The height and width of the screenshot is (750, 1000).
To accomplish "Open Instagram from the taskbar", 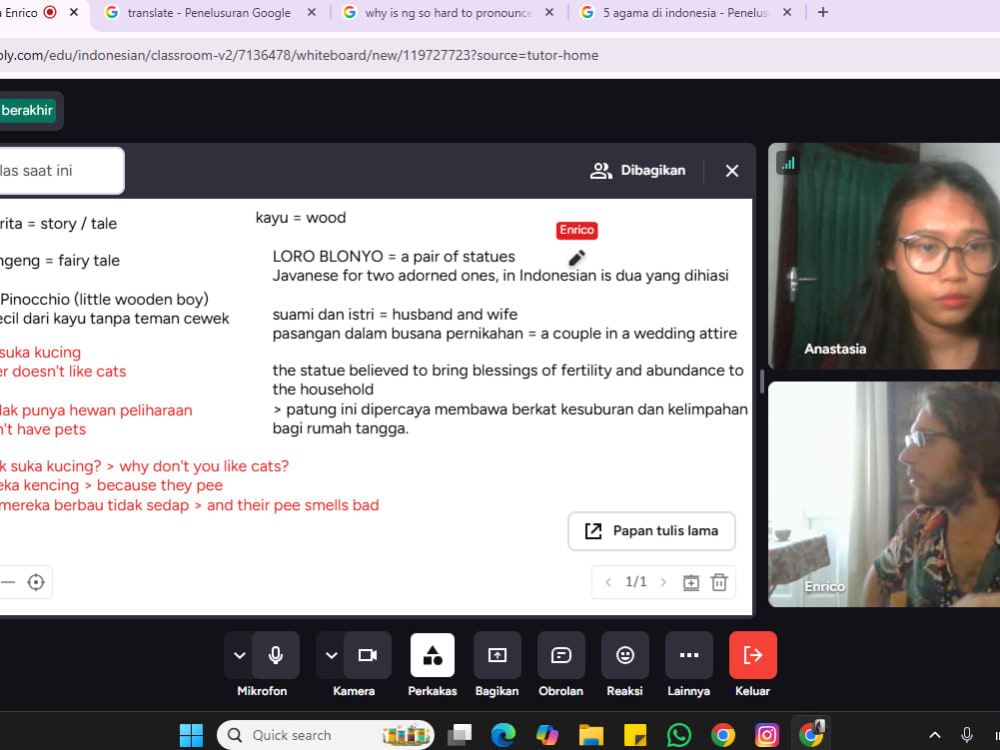I will 767,735.
